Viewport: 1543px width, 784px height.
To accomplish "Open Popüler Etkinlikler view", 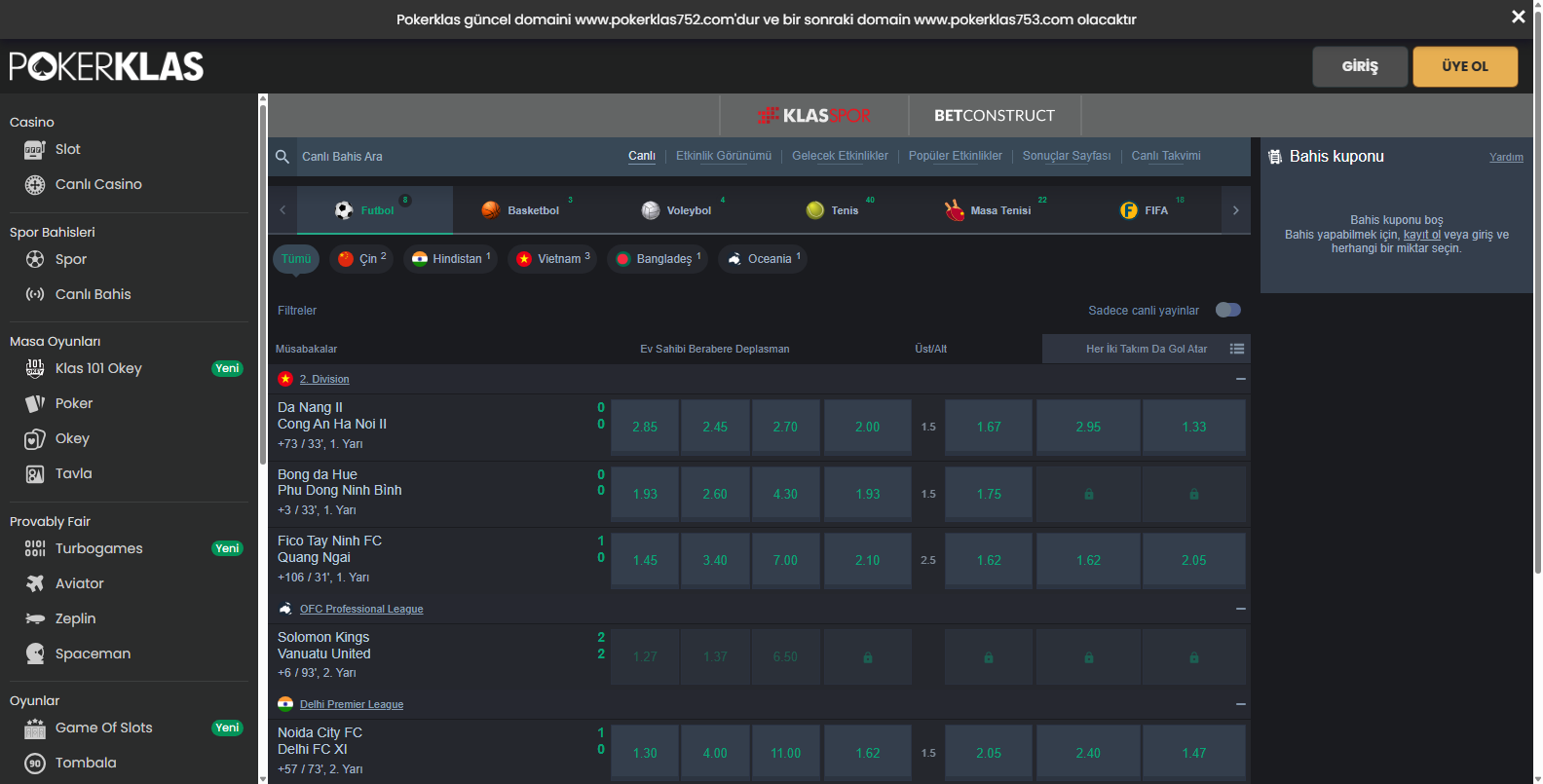I will point(956,156).
